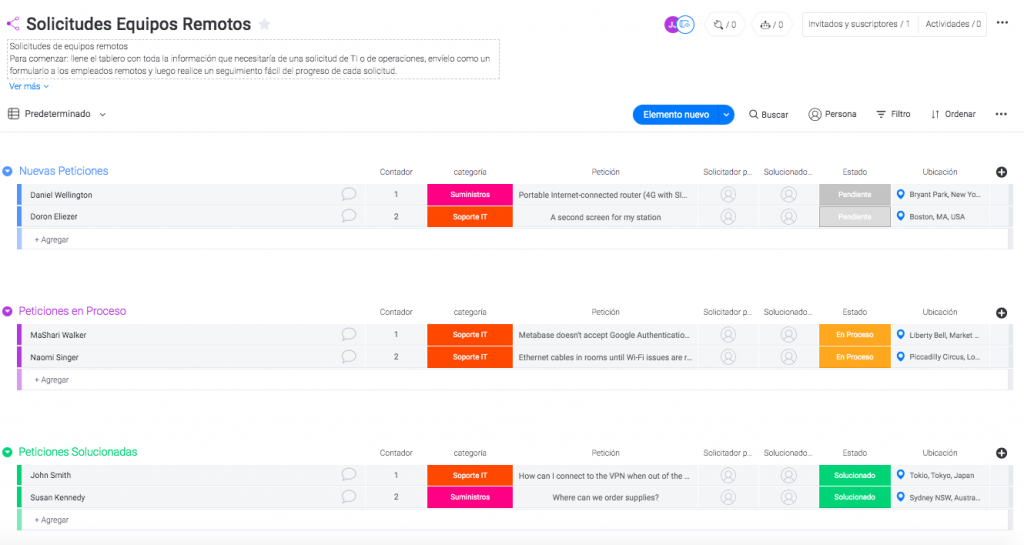Screen dimensions: 1024x545
Task: Open the automations counter icon
Action: coord(770,24)
